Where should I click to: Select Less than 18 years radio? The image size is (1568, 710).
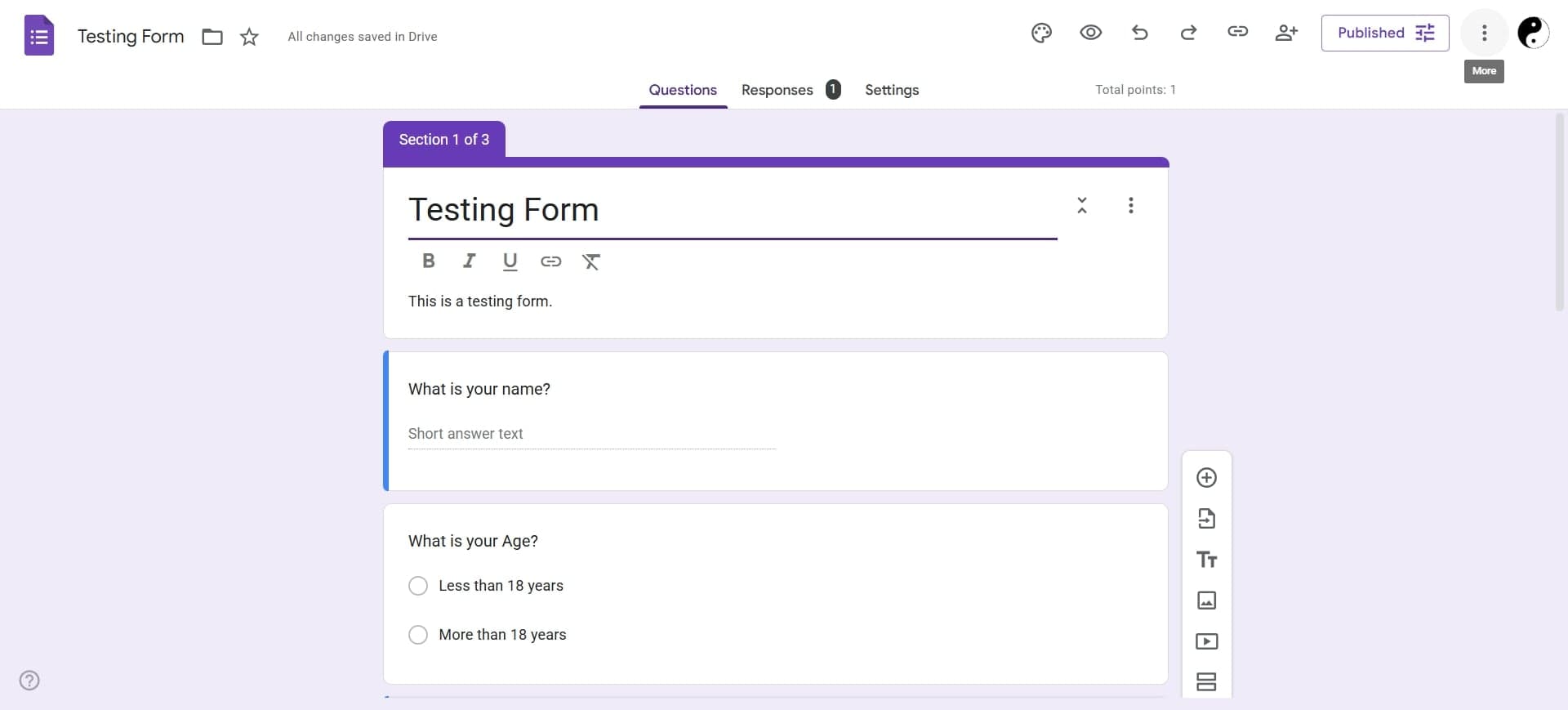coord(417,586)
